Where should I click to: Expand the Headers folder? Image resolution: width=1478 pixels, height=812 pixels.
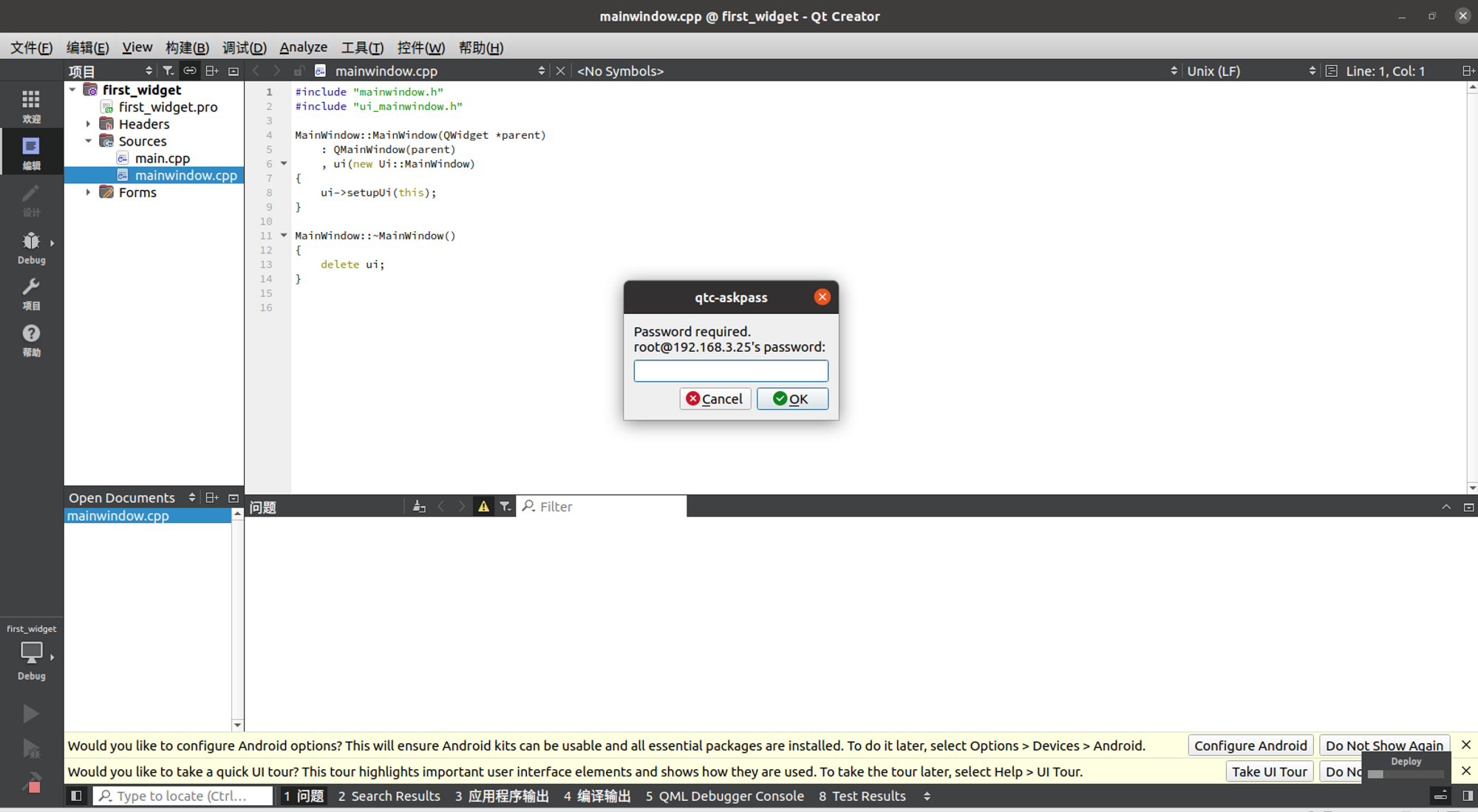(88, 124)
